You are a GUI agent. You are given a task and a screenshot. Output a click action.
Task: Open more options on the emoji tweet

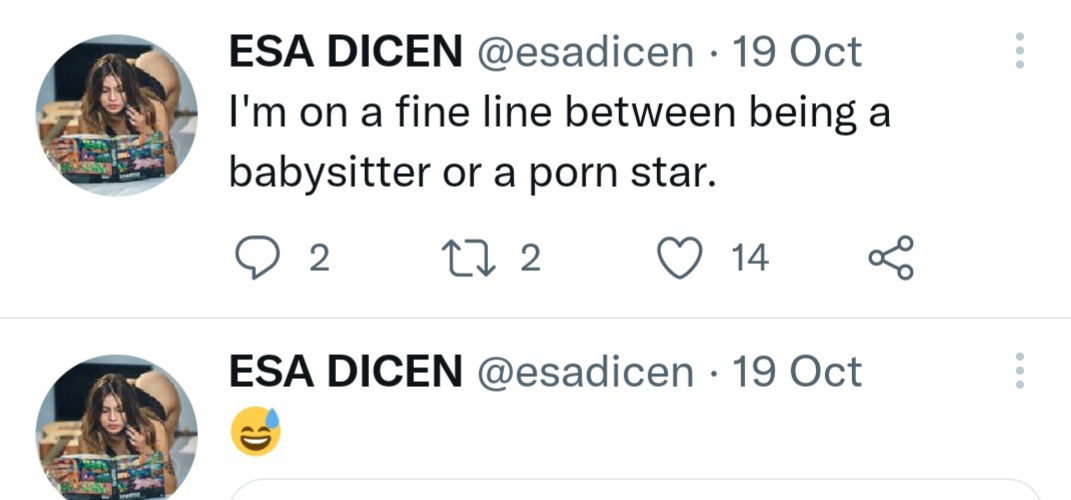[1019, 371]
